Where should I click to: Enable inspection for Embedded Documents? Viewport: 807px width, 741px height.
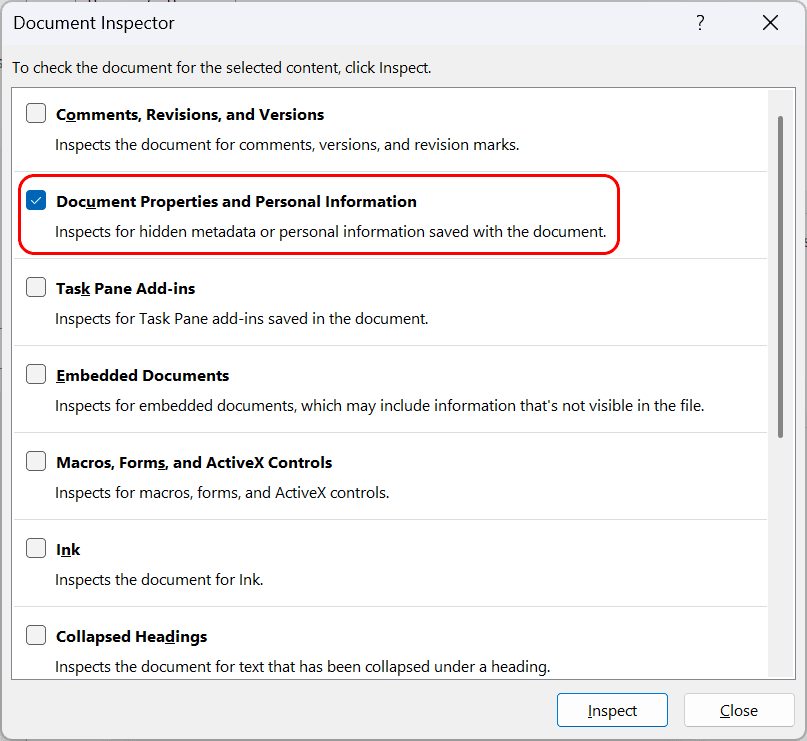(36, 374)
